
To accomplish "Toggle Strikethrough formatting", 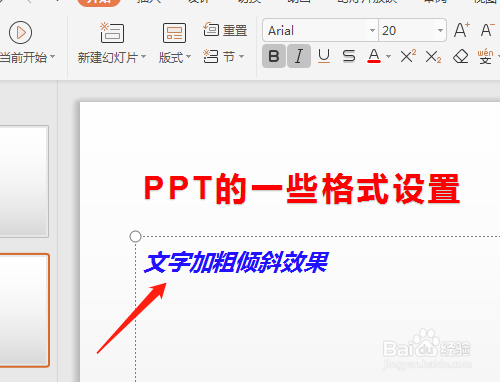I will [349, 56].
